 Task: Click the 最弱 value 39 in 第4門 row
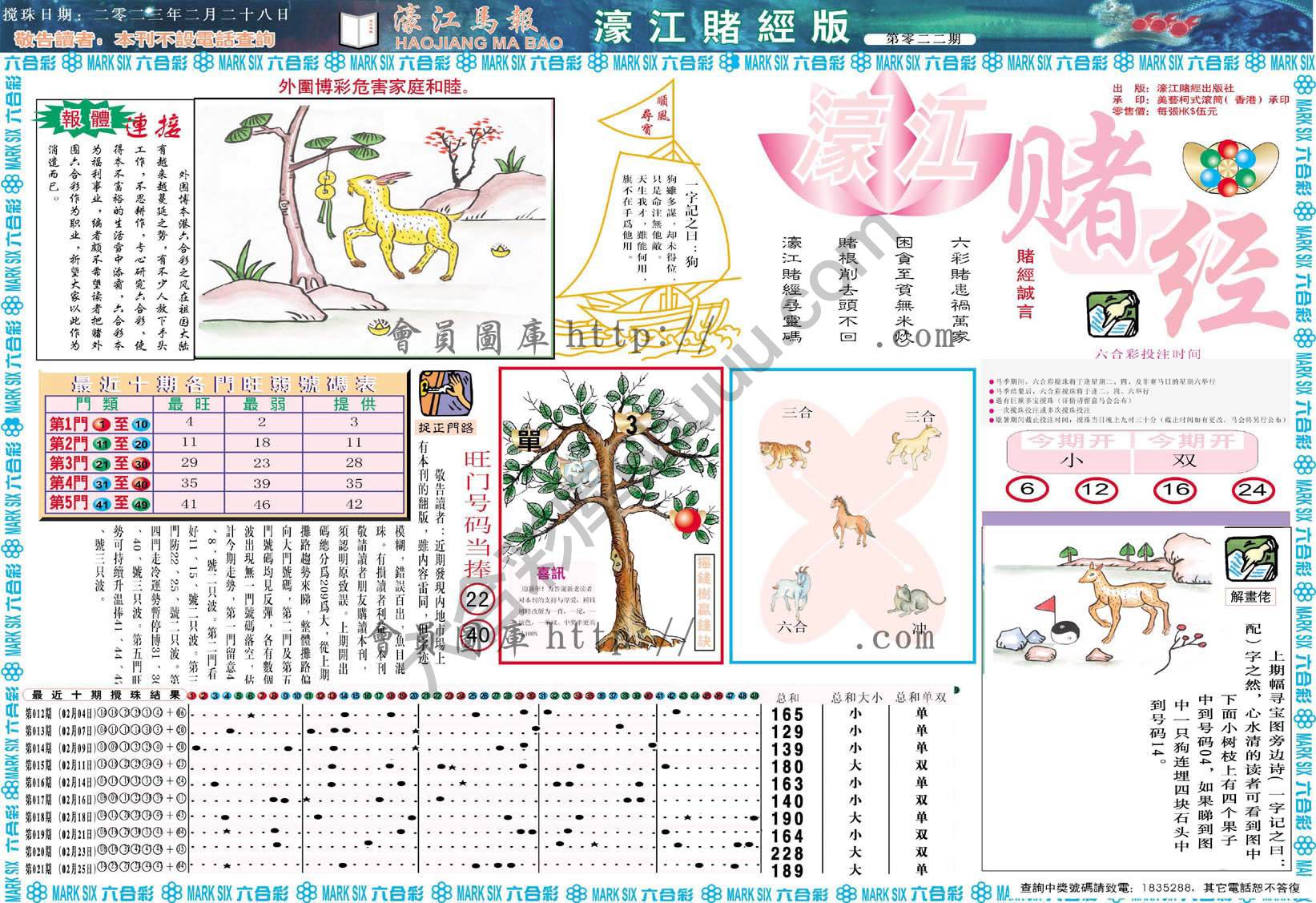(262, 484)
